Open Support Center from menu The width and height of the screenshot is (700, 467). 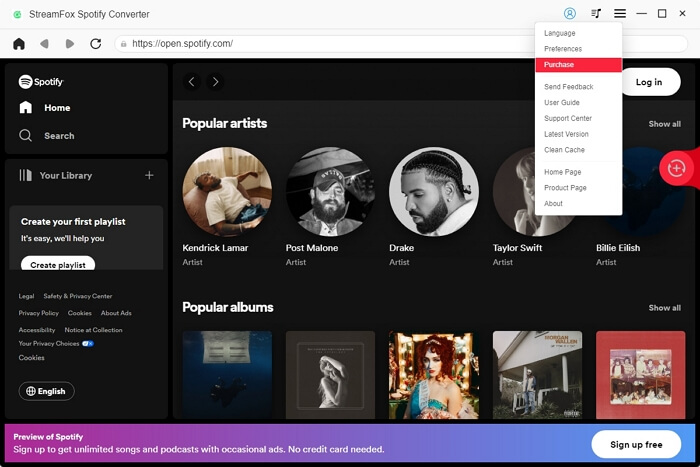568,118
